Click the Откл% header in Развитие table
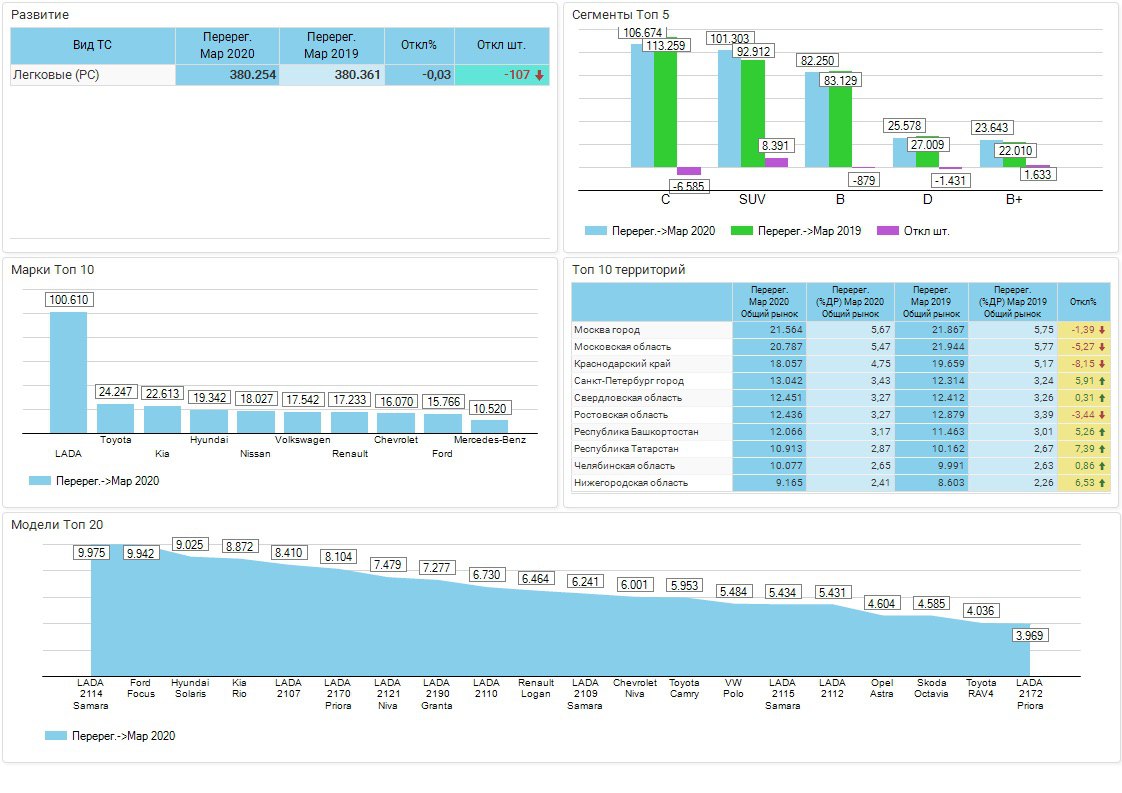This screenshot has height=793, width=1122. pyautogui.click(x=419, y=45)
